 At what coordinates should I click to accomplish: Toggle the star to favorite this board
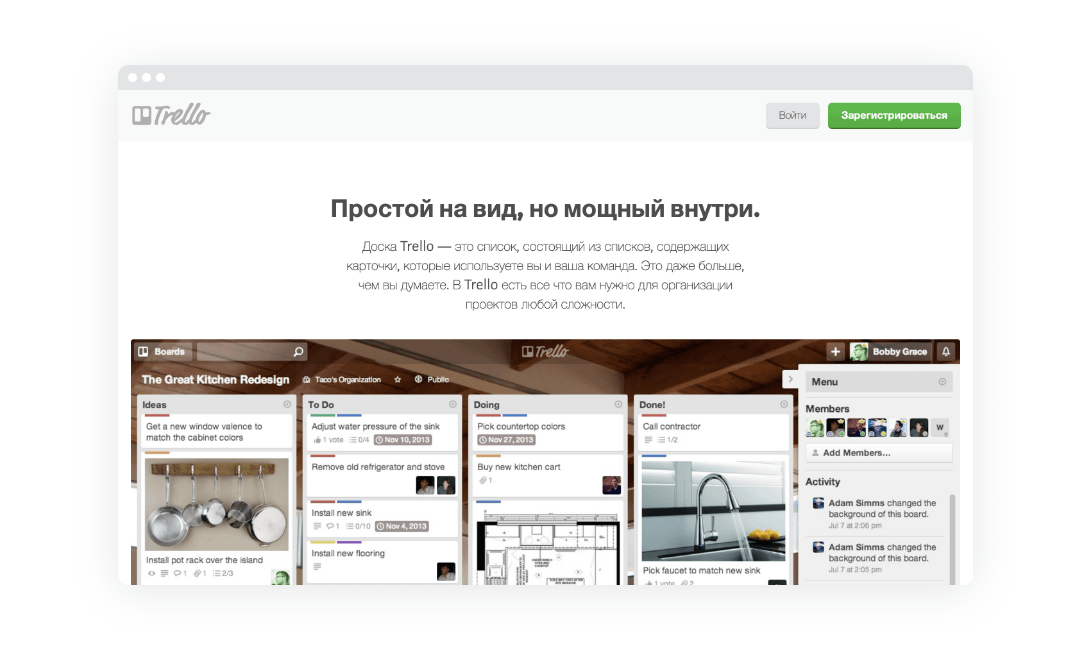[398, 380]
